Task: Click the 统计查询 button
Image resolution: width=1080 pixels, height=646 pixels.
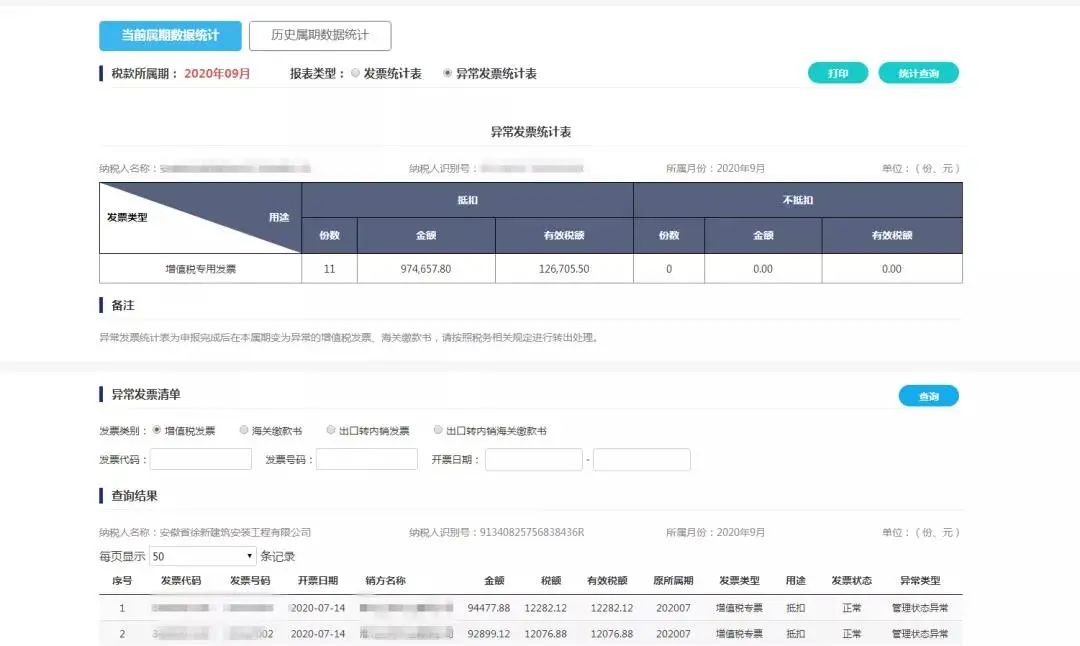Action: [917, 72]
